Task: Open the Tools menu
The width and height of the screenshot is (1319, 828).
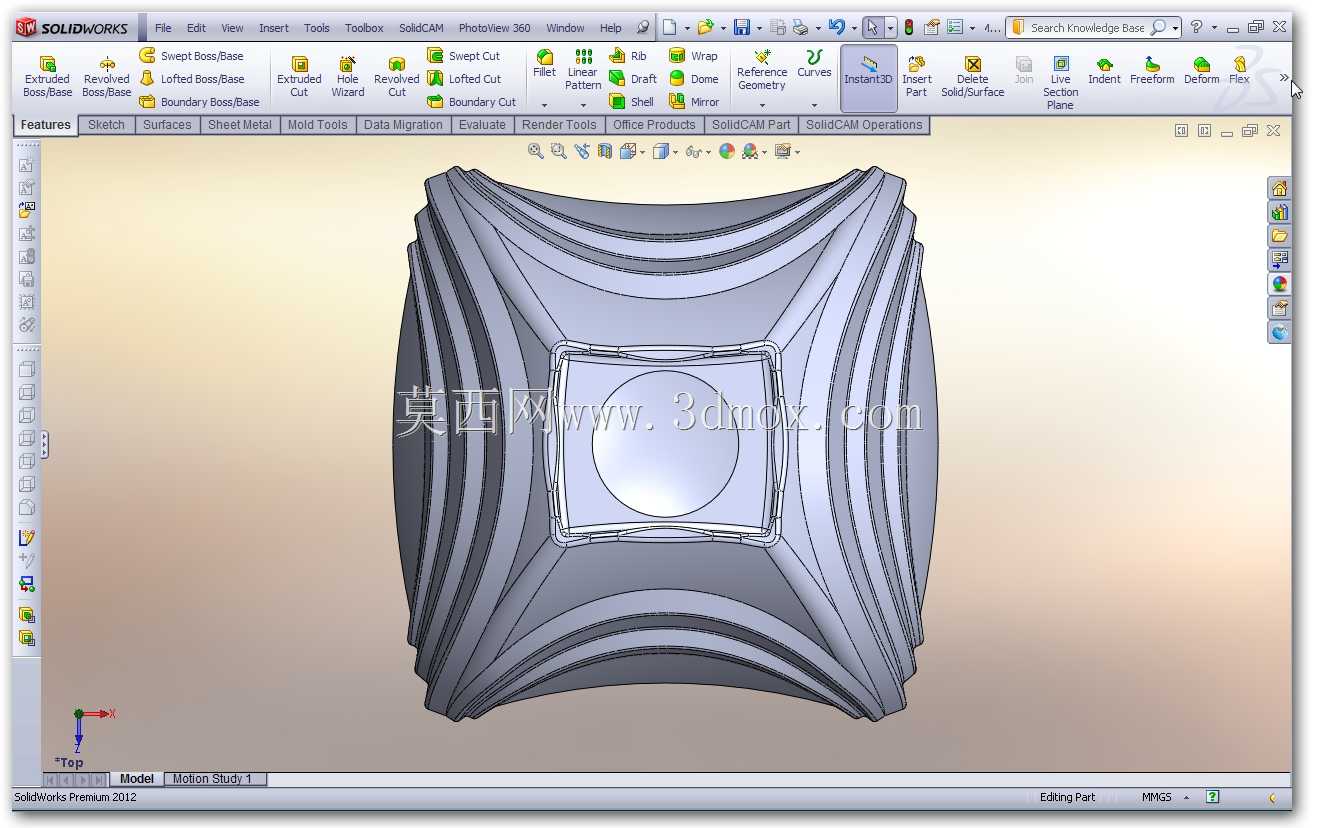Action: click(x=317, y=28)
